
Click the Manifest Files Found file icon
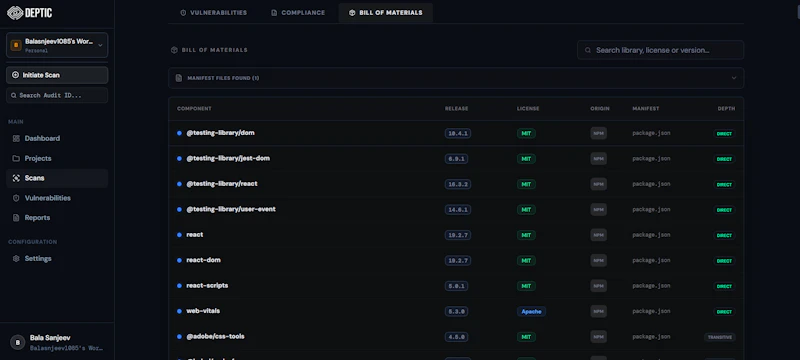(x=179, y=78)
